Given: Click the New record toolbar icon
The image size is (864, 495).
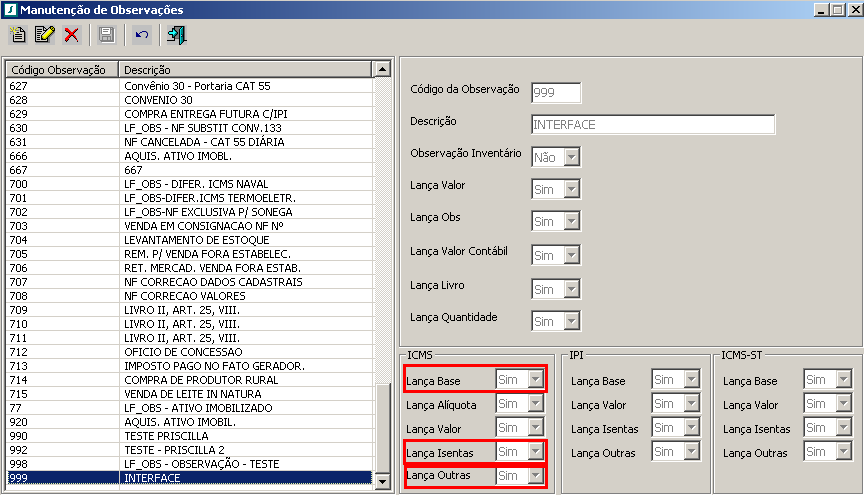Looking at the screenshot, I should click(x=17, y=35).
